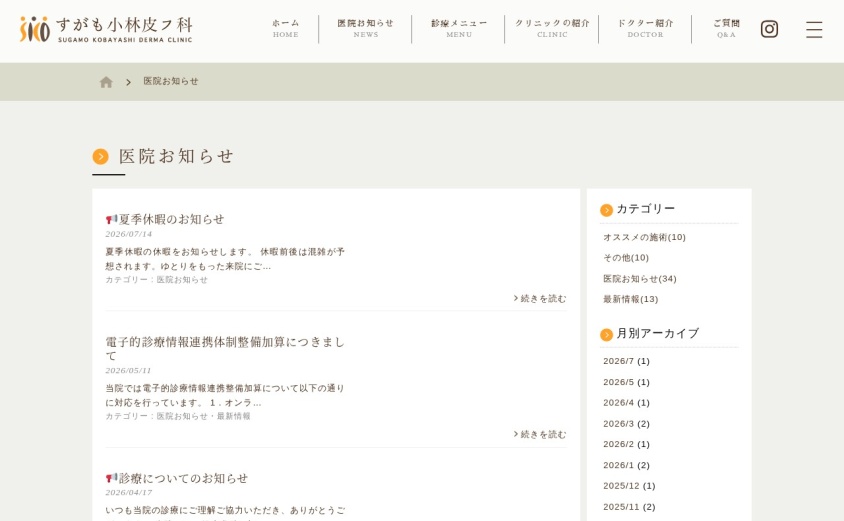Click category line カテゴリー：医院お知らせ・最新情報
Image resolution: width=844 pixels, height=521 pixels.
[x=178, y=416]
